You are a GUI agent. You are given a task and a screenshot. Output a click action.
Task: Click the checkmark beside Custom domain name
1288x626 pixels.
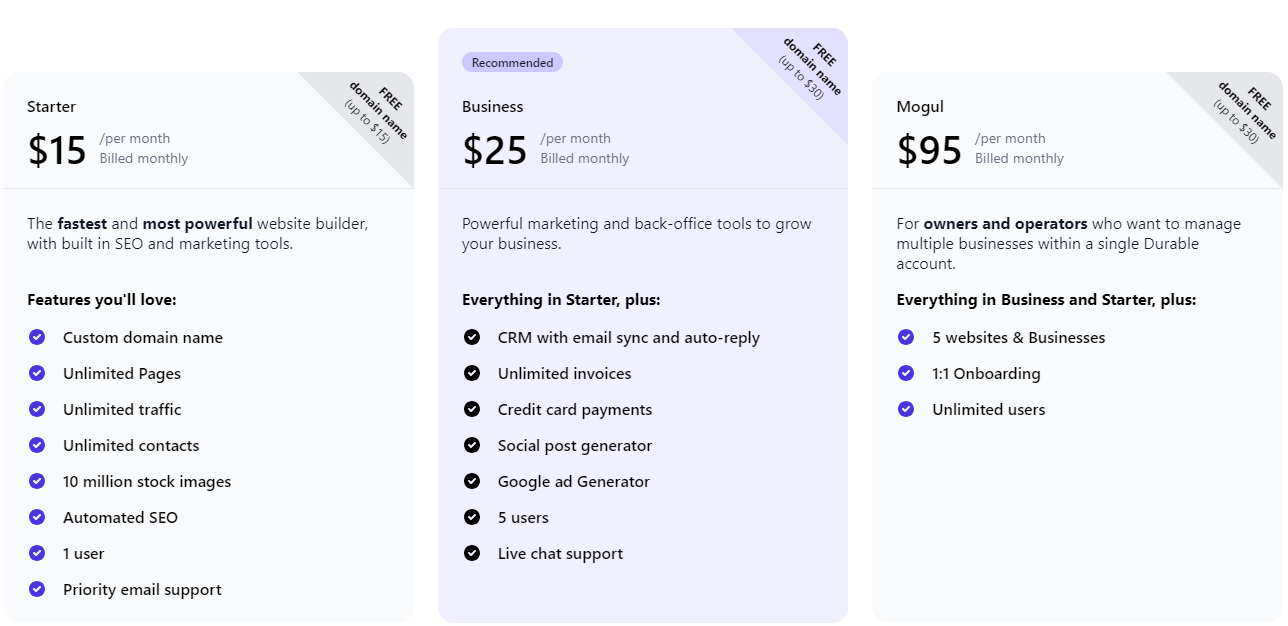click(37, 337)
